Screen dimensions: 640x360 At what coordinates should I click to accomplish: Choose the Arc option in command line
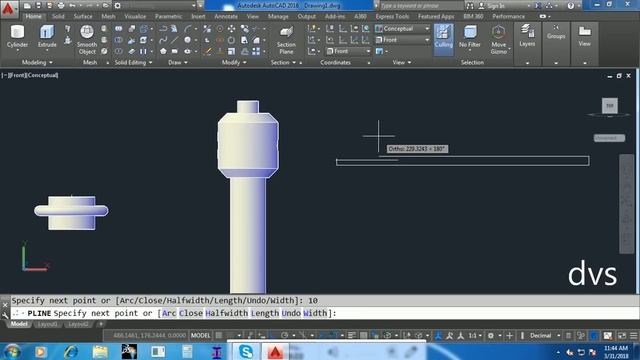click(x=169, y=313)
